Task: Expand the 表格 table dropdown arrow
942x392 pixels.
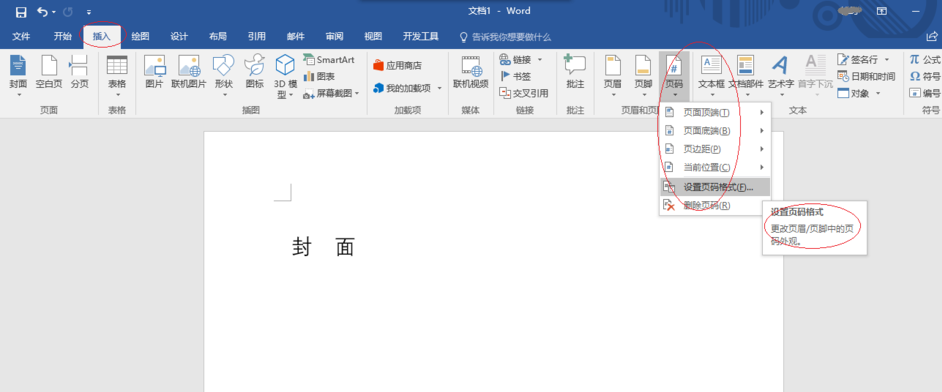Action: pyautogui.click(x=117, y=95)
